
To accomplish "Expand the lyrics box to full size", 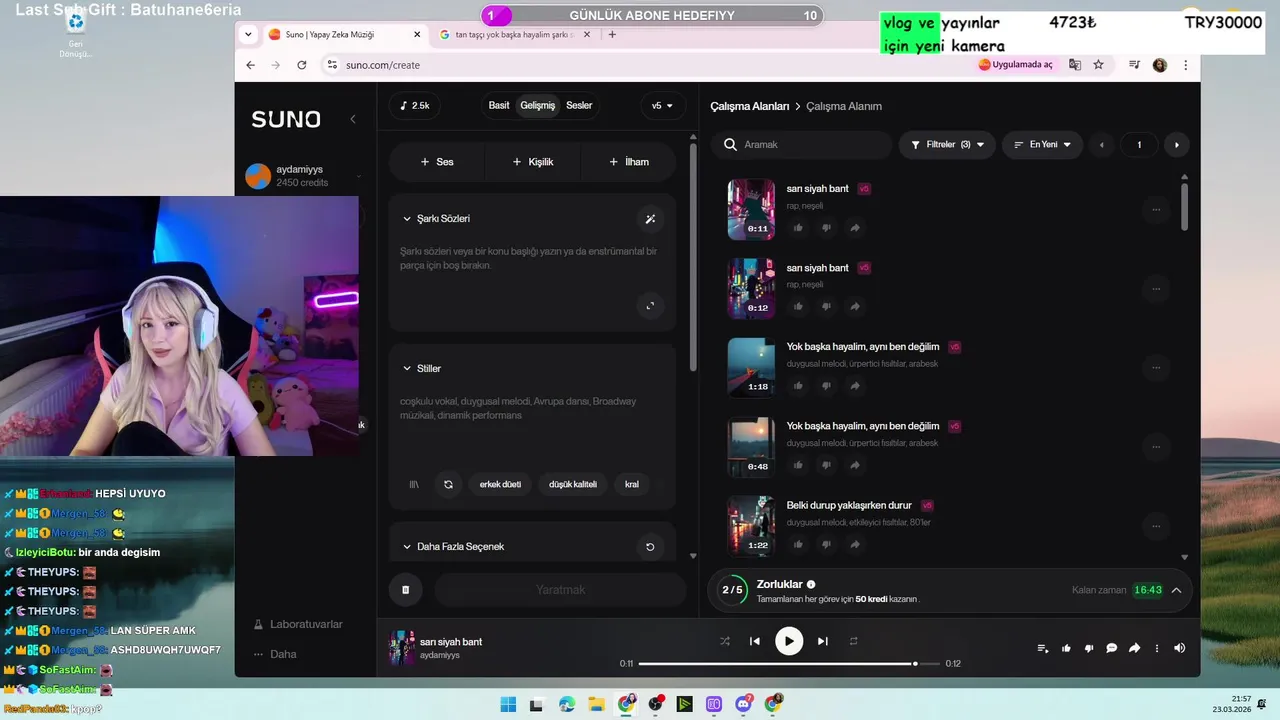I will pyautogui.click(x=650, y=306).
